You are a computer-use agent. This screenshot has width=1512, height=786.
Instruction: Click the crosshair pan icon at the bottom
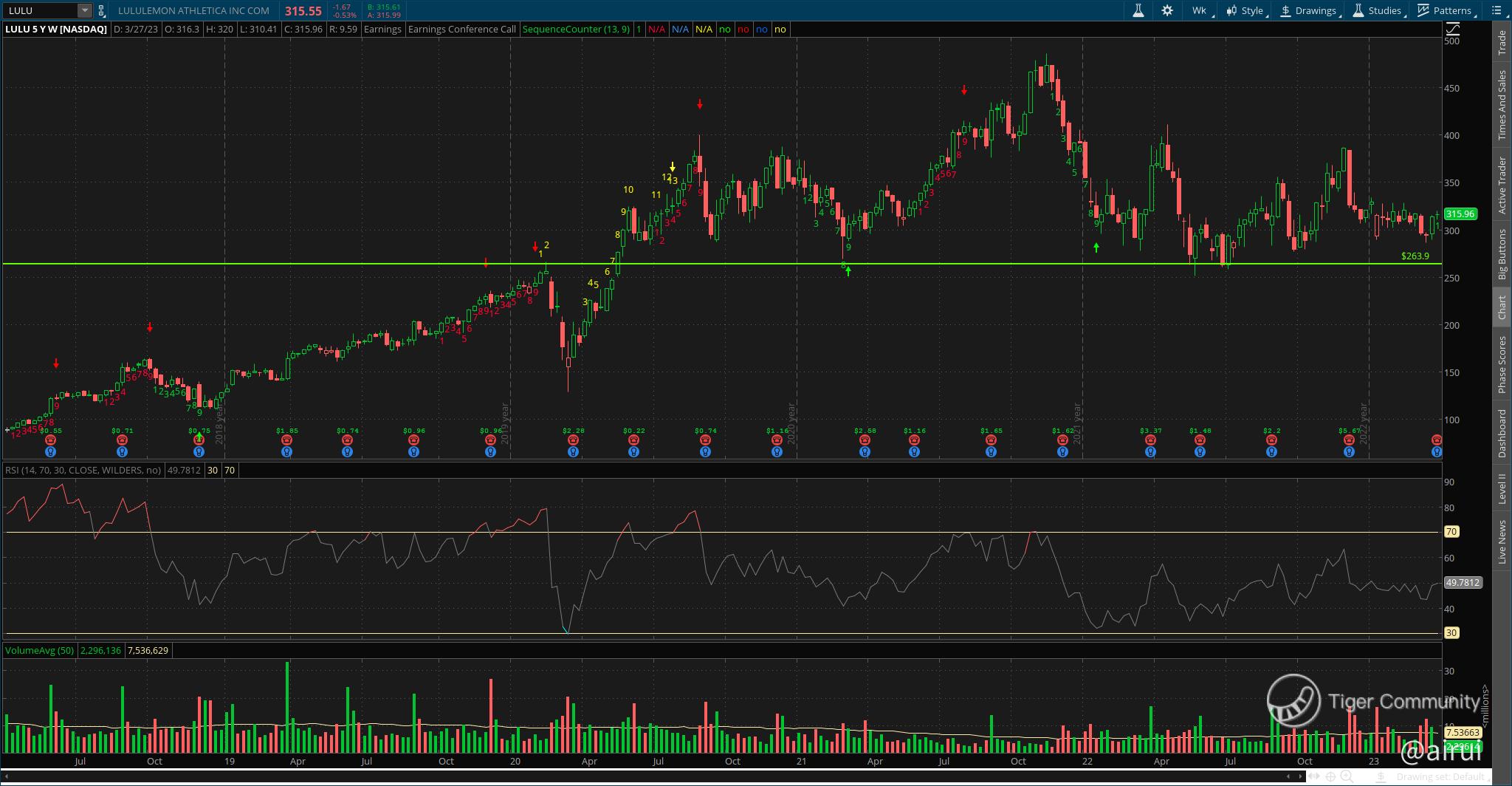(1330, 776)
